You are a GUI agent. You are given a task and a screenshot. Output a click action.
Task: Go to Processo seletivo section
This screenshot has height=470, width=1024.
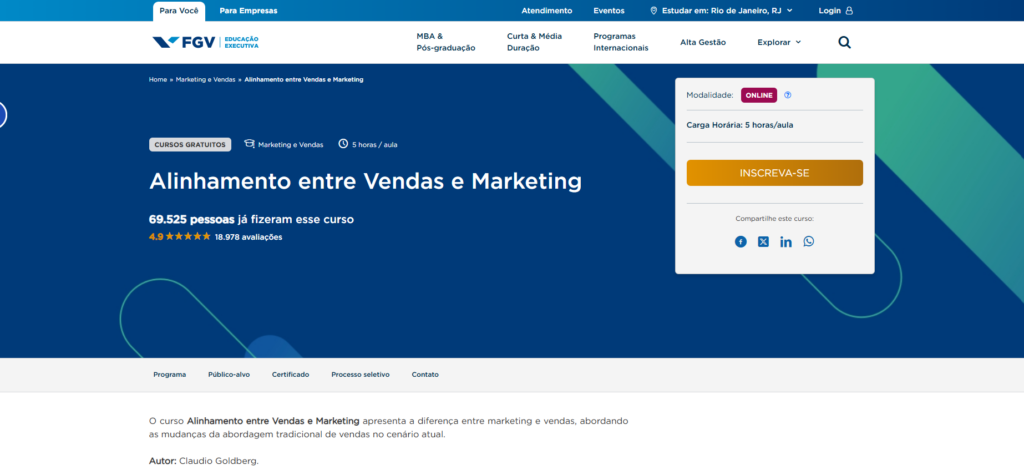coord(360,375)
